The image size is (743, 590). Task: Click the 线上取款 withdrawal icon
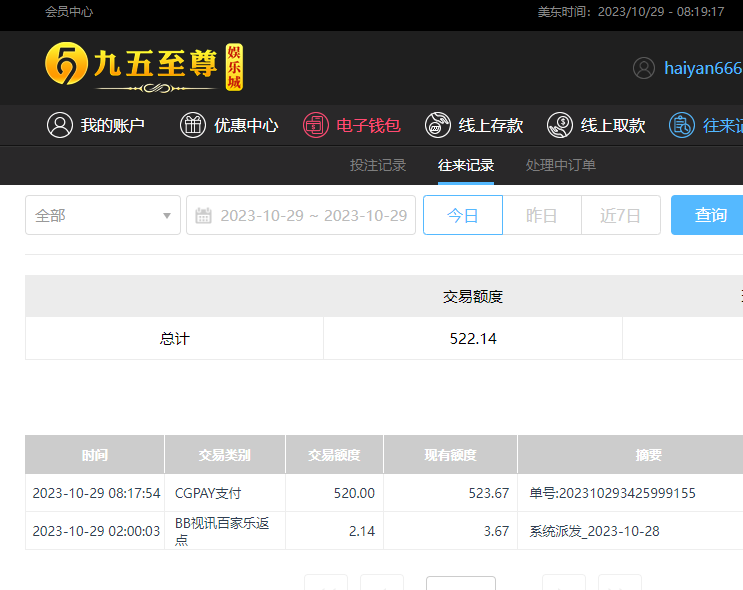(x=560, y=125)
